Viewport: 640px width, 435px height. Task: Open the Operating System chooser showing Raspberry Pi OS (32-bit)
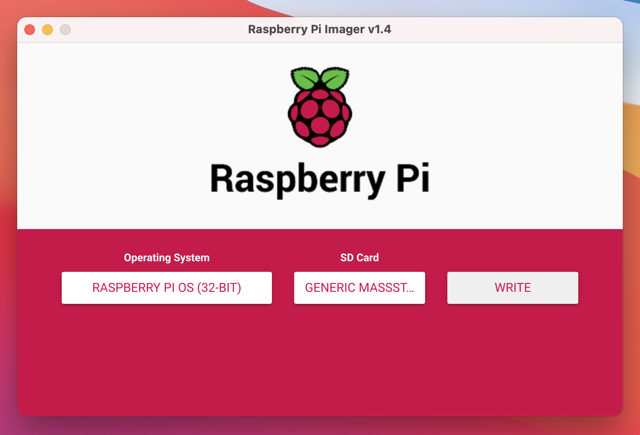167,288
